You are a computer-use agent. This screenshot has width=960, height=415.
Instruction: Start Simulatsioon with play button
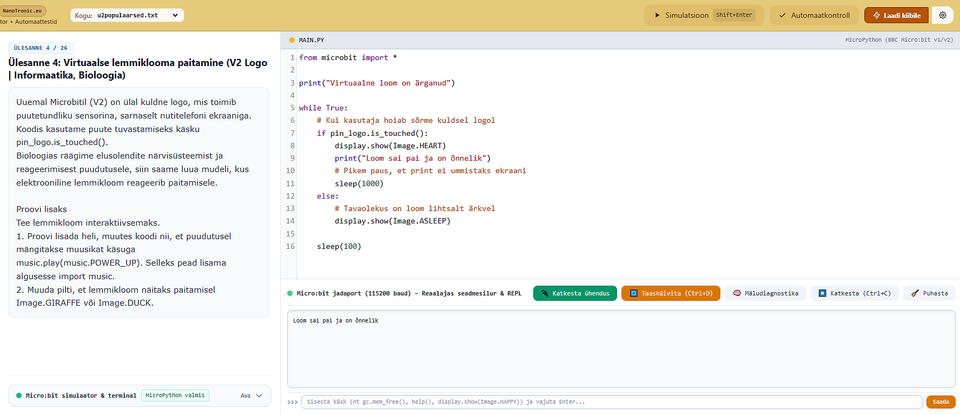[703, 15]
